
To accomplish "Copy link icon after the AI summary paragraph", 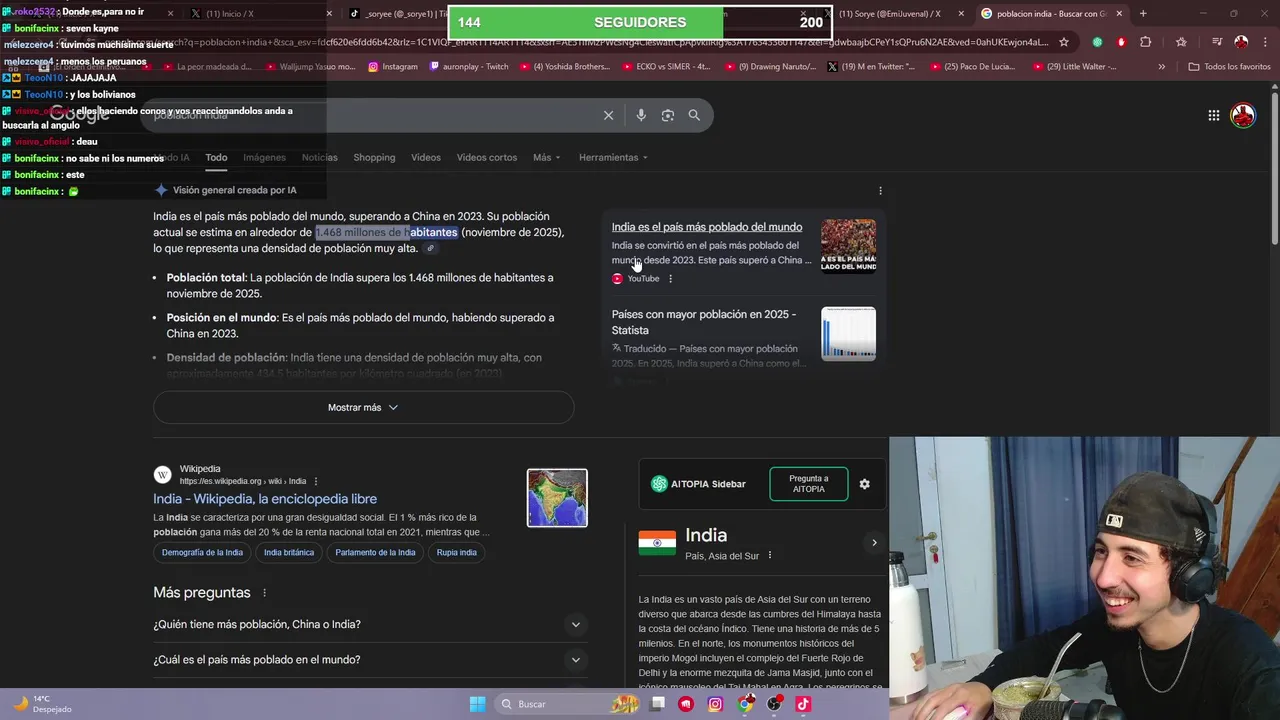I will 430,249.
